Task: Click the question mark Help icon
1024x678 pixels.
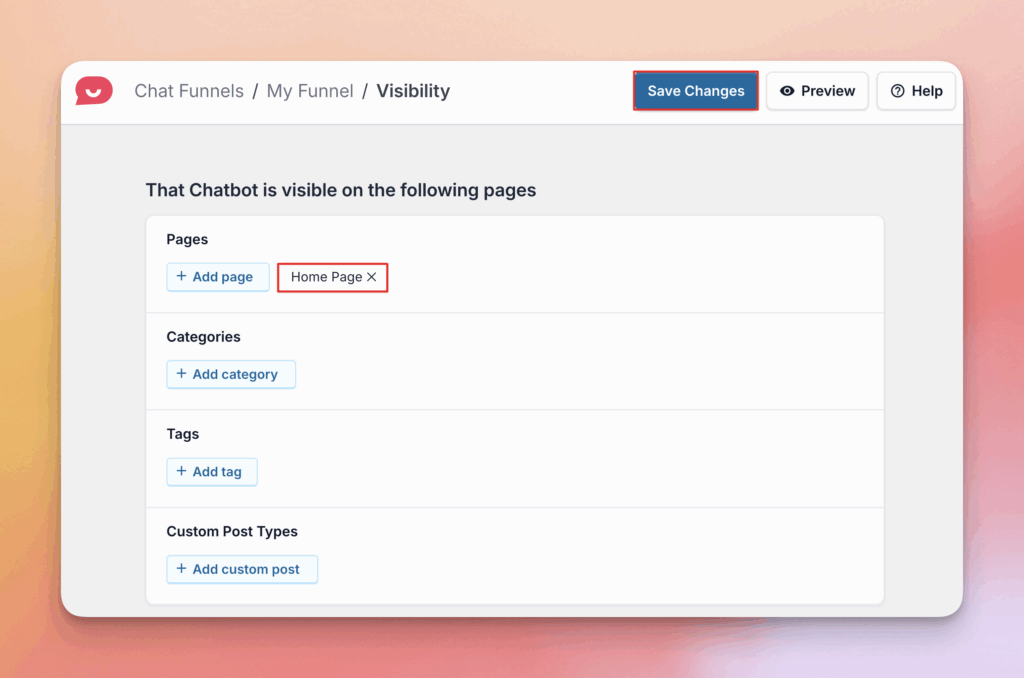Action: (x=897, y=91)
